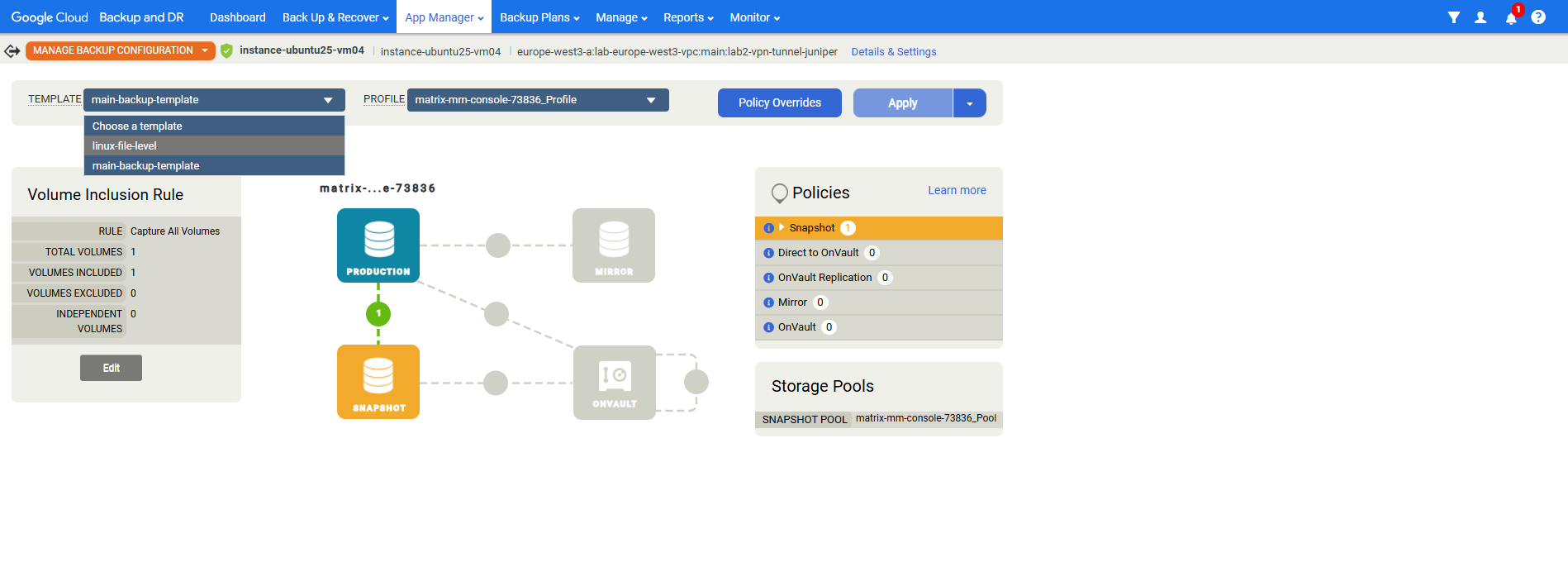Open the help question mark icon
The width and height of the screenshot is (1568, 581).
1537,17
